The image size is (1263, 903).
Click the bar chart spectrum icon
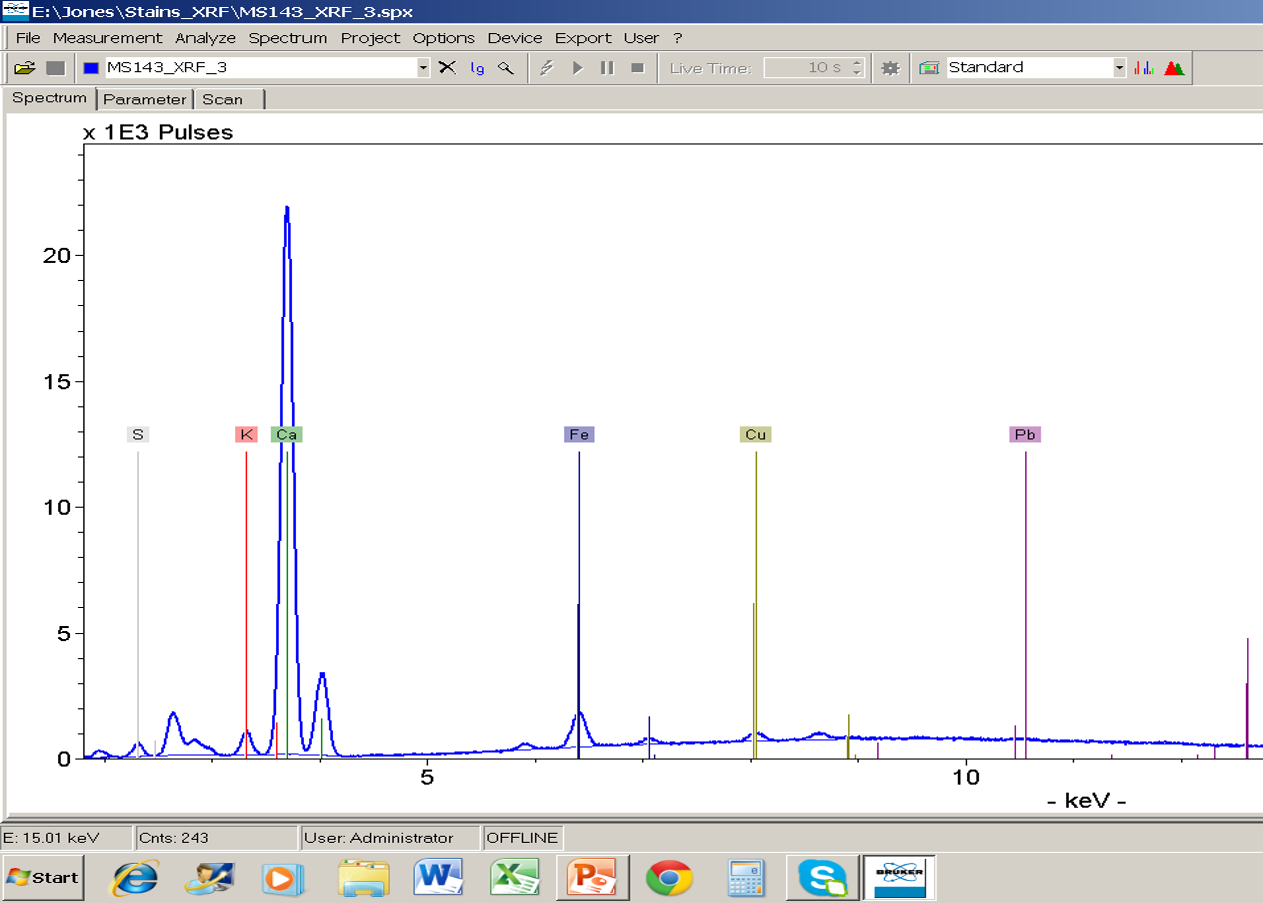[1144, 68]
